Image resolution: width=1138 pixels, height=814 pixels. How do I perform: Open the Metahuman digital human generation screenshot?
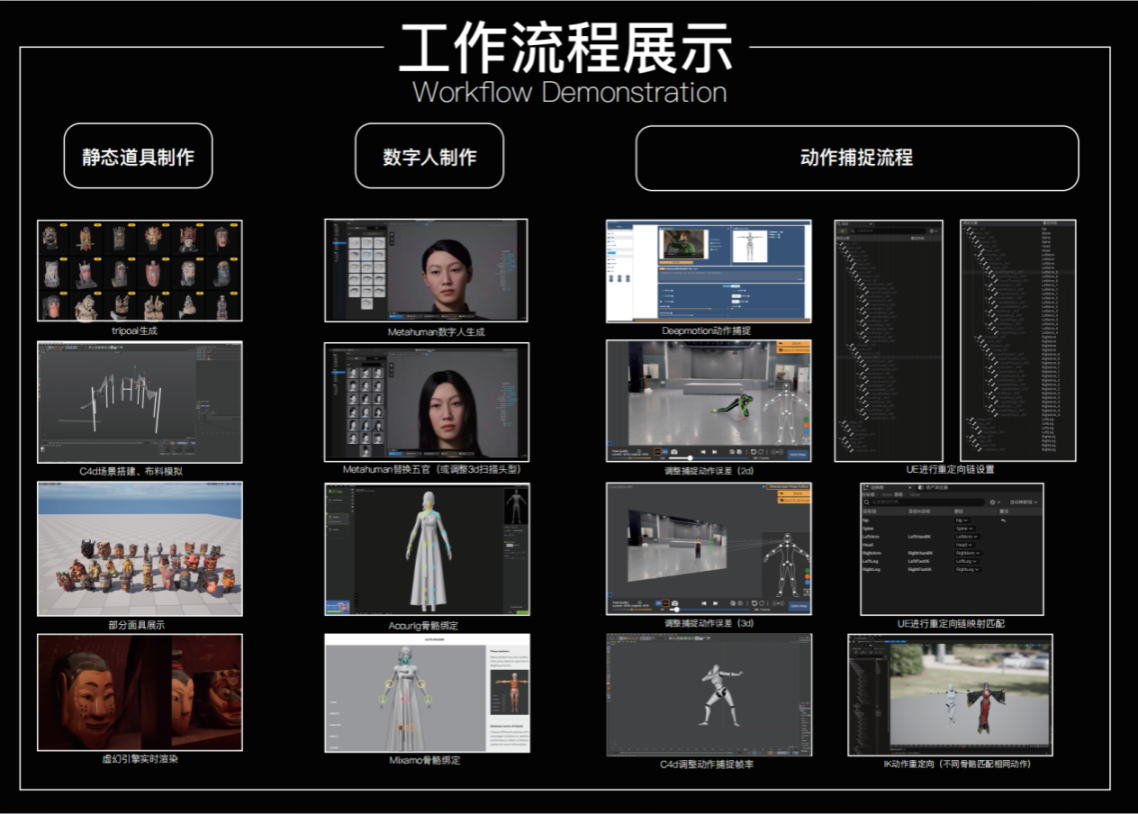coord(427,271)
